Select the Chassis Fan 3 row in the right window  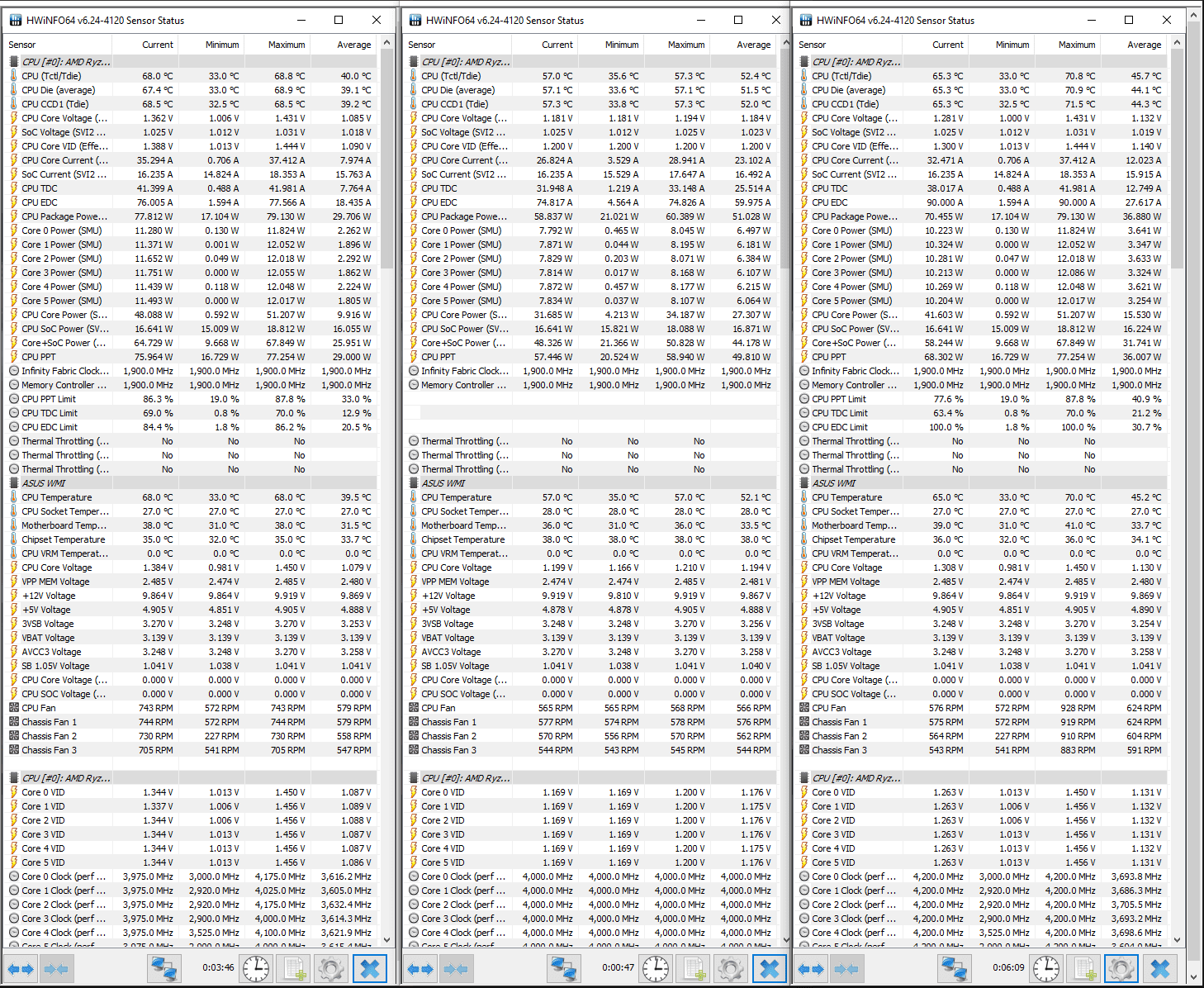(x=981, y=750)
